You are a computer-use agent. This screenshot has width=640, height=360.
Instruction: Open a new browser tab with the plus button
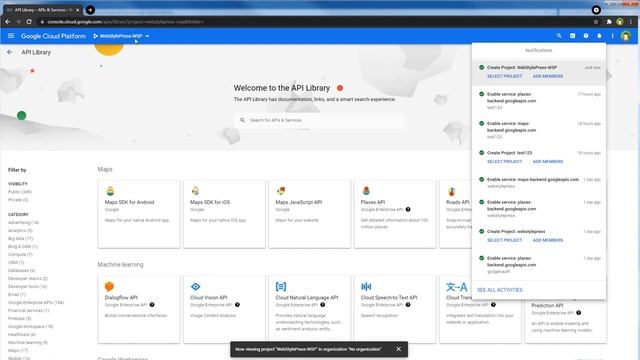coord(90,10)
